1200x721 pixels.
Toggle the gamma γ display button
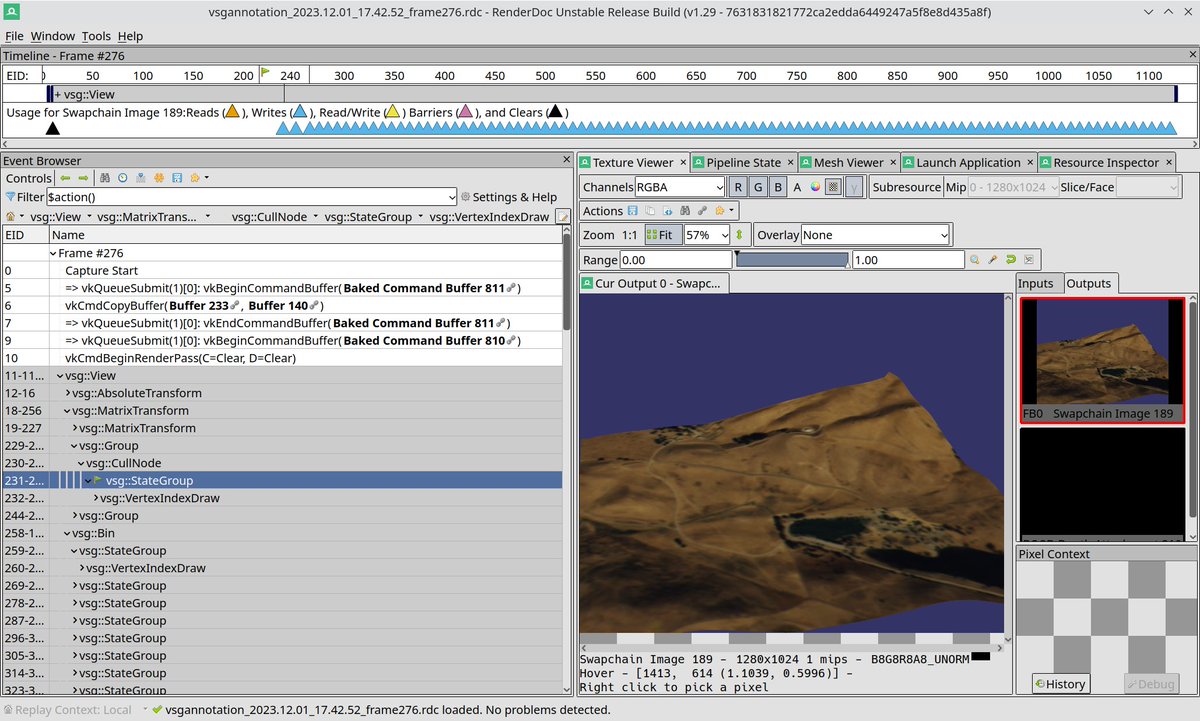point(854,187)
